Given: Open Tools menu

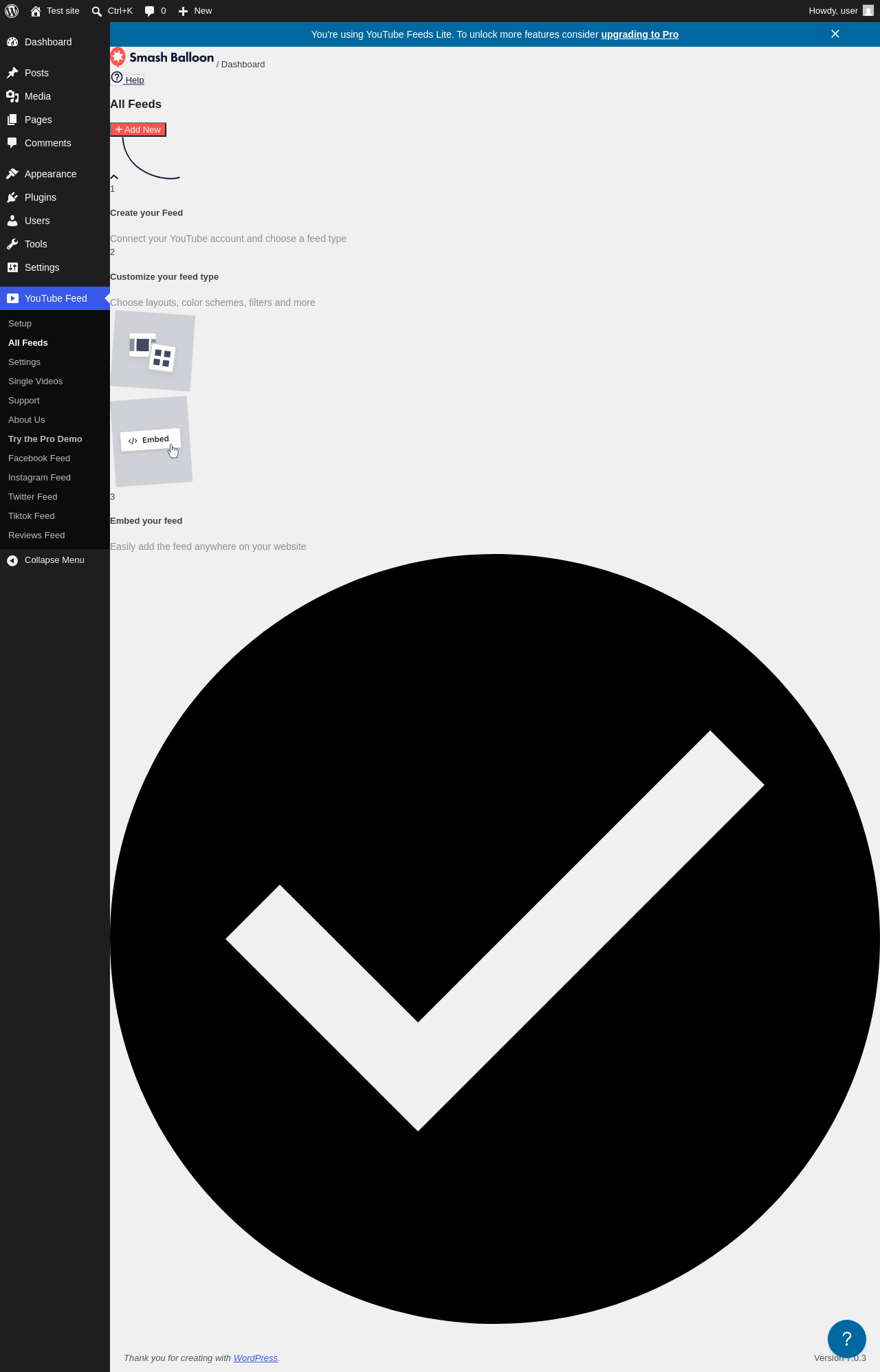Looking at the screenshot, I should point(55,244).
